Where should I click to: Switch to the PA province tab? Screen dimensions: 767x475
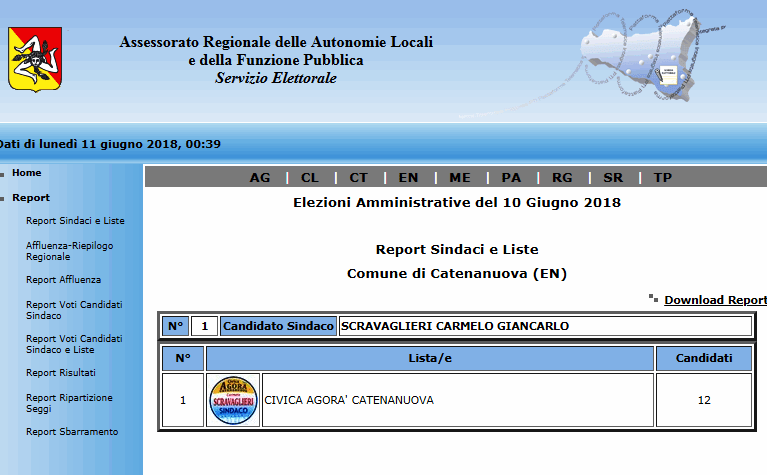point(511,178)
